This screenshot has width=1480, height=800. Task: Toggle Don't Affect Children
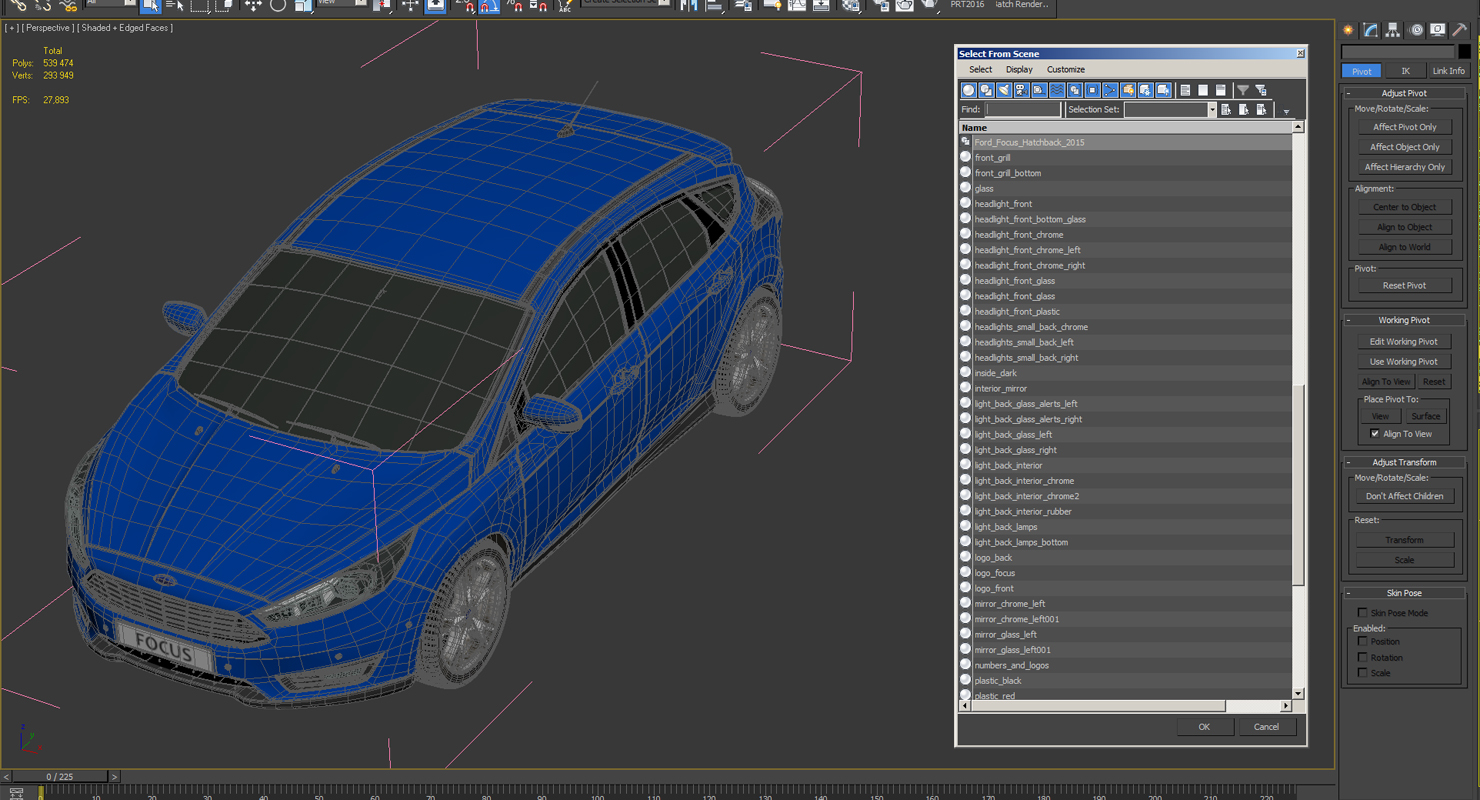(x=1404, y=496)
